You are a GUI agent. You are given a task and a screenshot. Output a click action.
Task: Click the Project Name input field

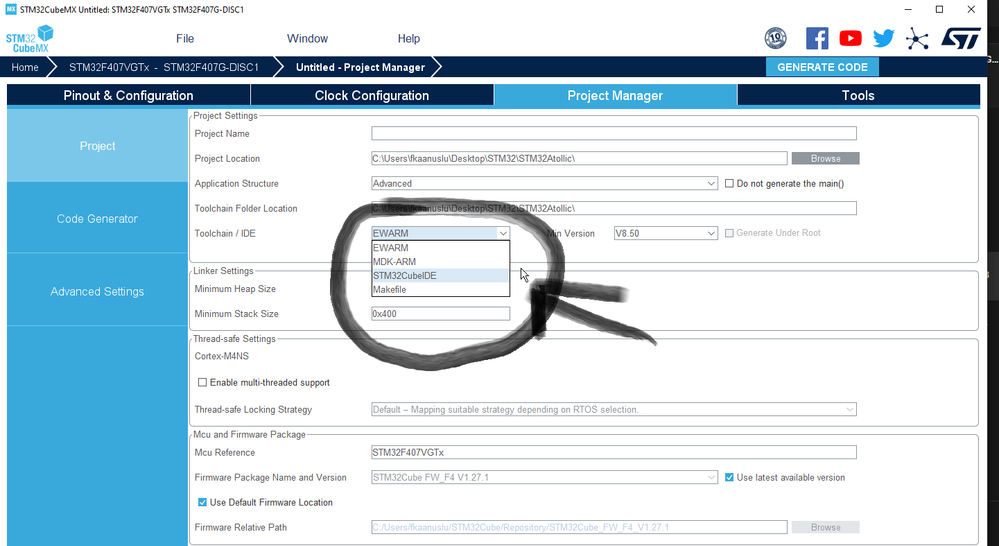[x=614, y=133]
